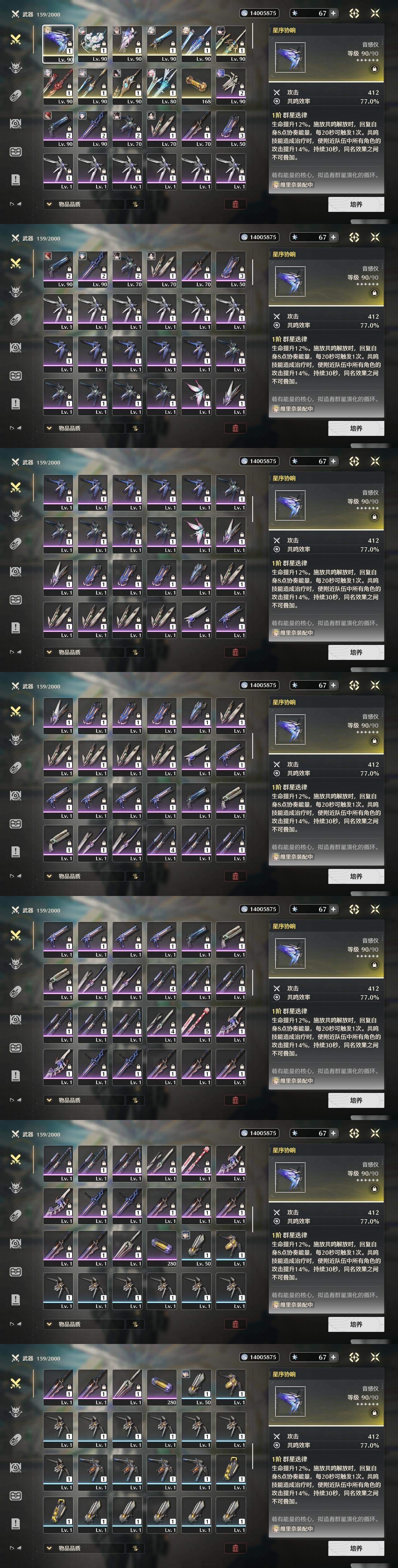Image resolution: width=398 pixels, height=1568 pixels.
Task: Toggle the sort order arrows beside 物品品质
Action: (135, 204)
